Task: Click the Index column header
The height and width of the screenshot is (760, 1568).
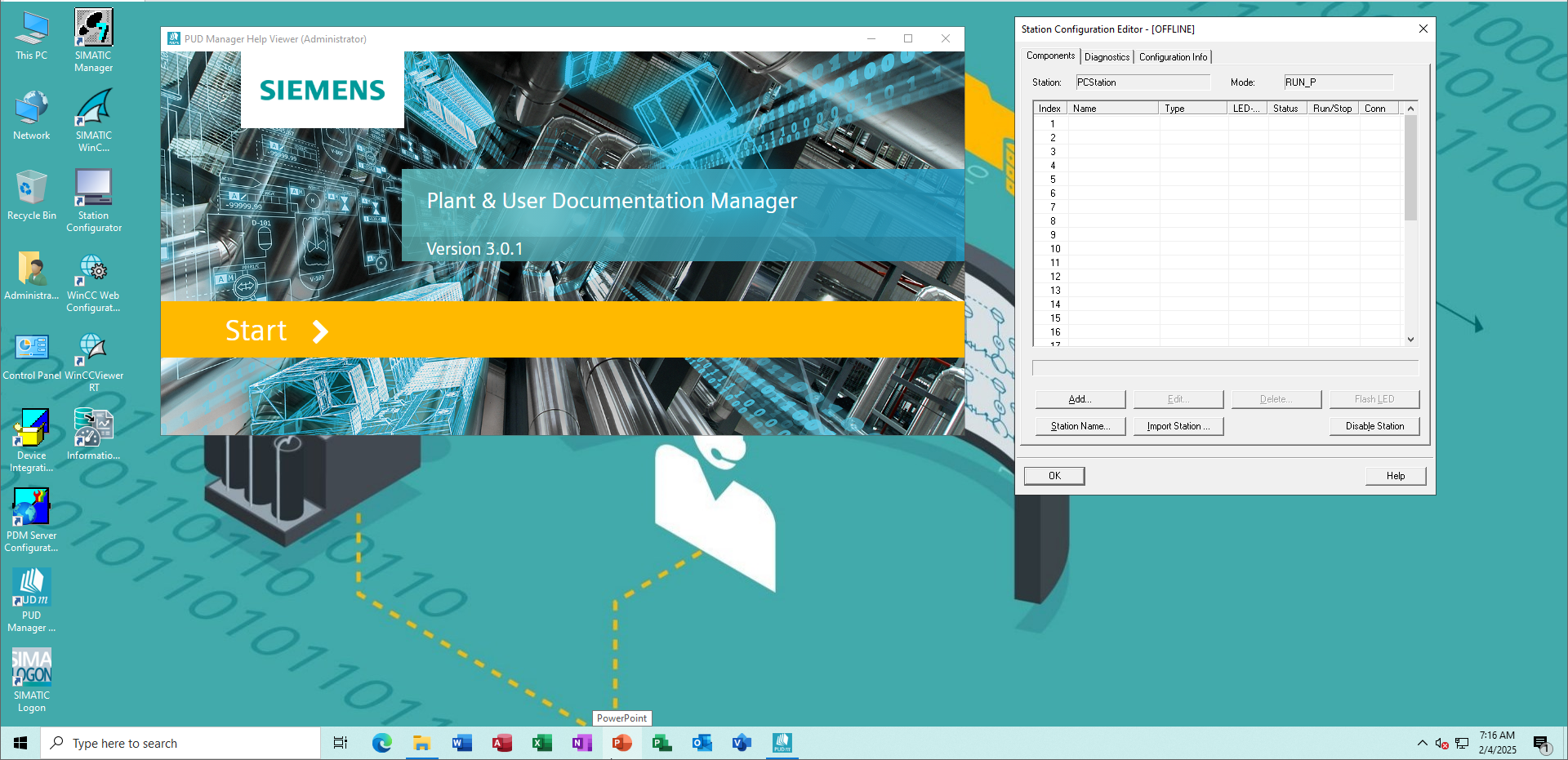Action: (x=1049, y=108)
